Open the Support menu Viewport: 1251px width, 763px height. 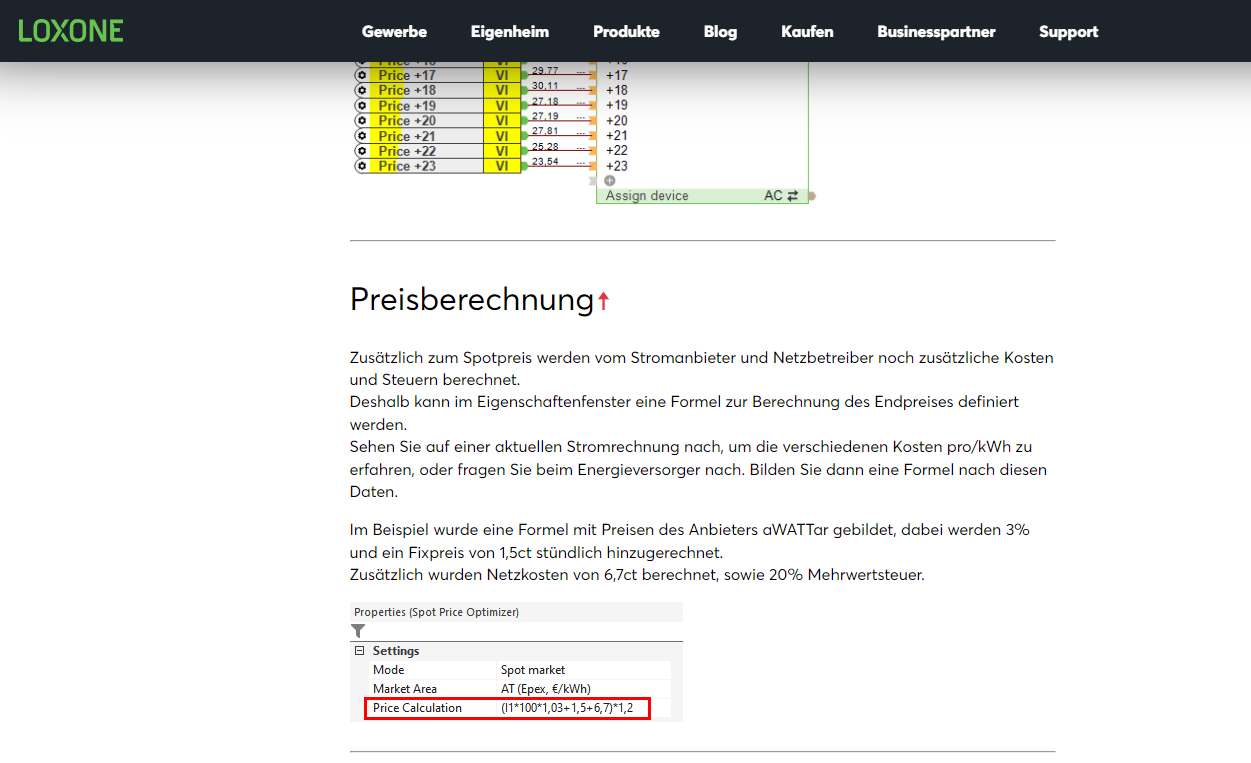tap(1068, 31)
